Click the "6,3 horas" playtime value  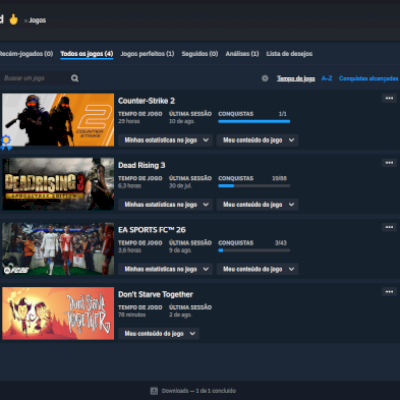[130, 186]
